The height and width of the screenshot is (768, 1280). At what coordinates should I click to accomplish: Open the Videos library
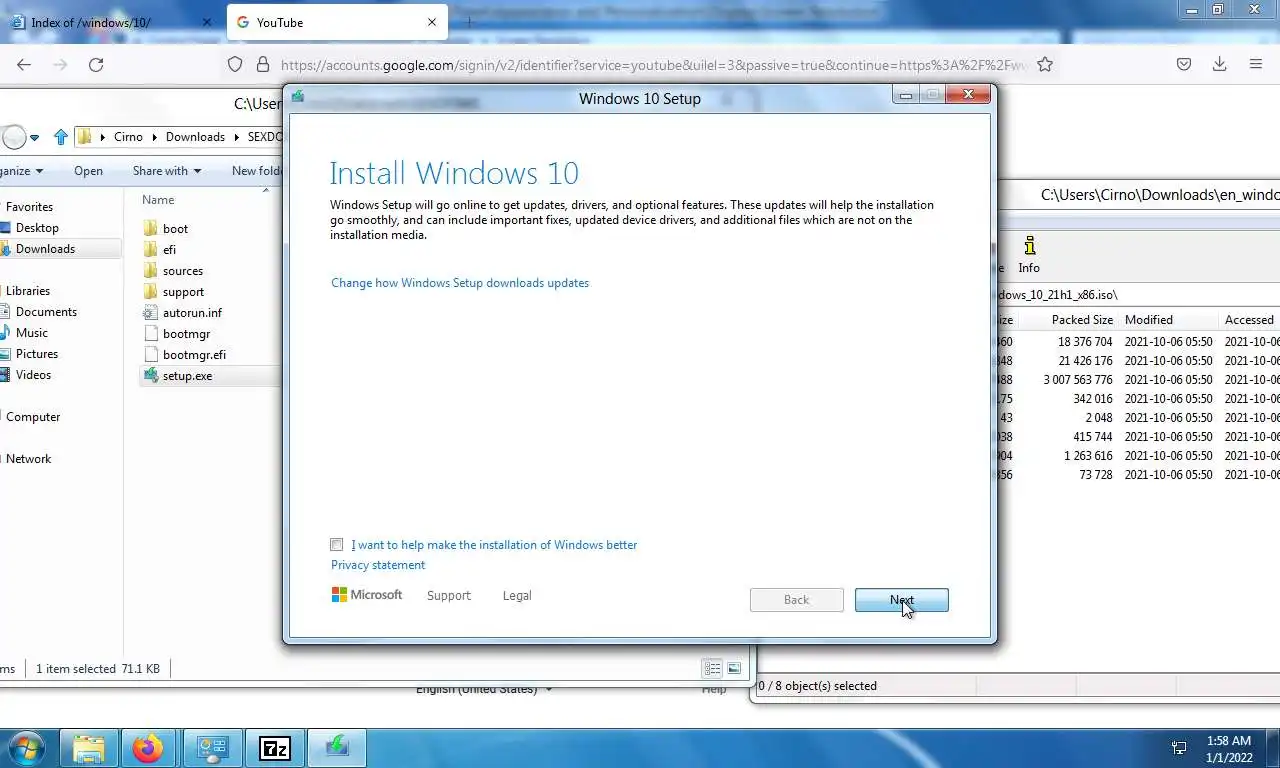coord(33,375)
